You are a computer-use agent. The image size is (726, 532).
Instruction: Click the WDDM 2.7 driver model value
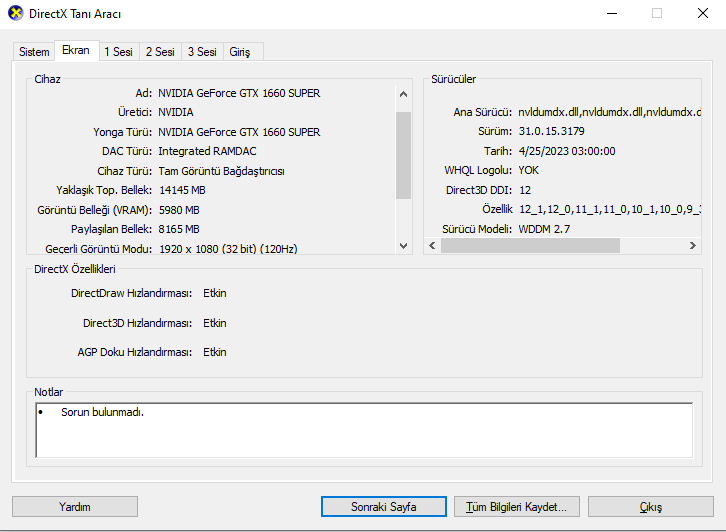click(544, 229)
